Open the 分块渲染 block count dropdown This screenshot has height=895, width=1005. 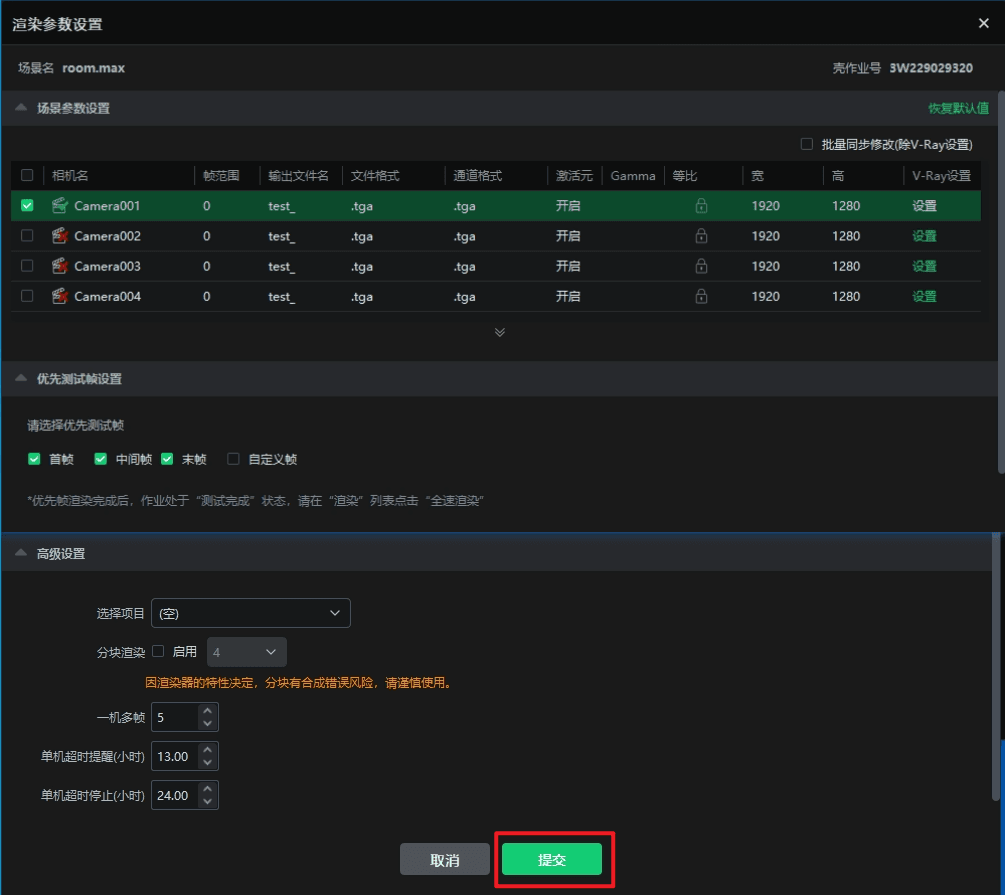coord(246,652)
